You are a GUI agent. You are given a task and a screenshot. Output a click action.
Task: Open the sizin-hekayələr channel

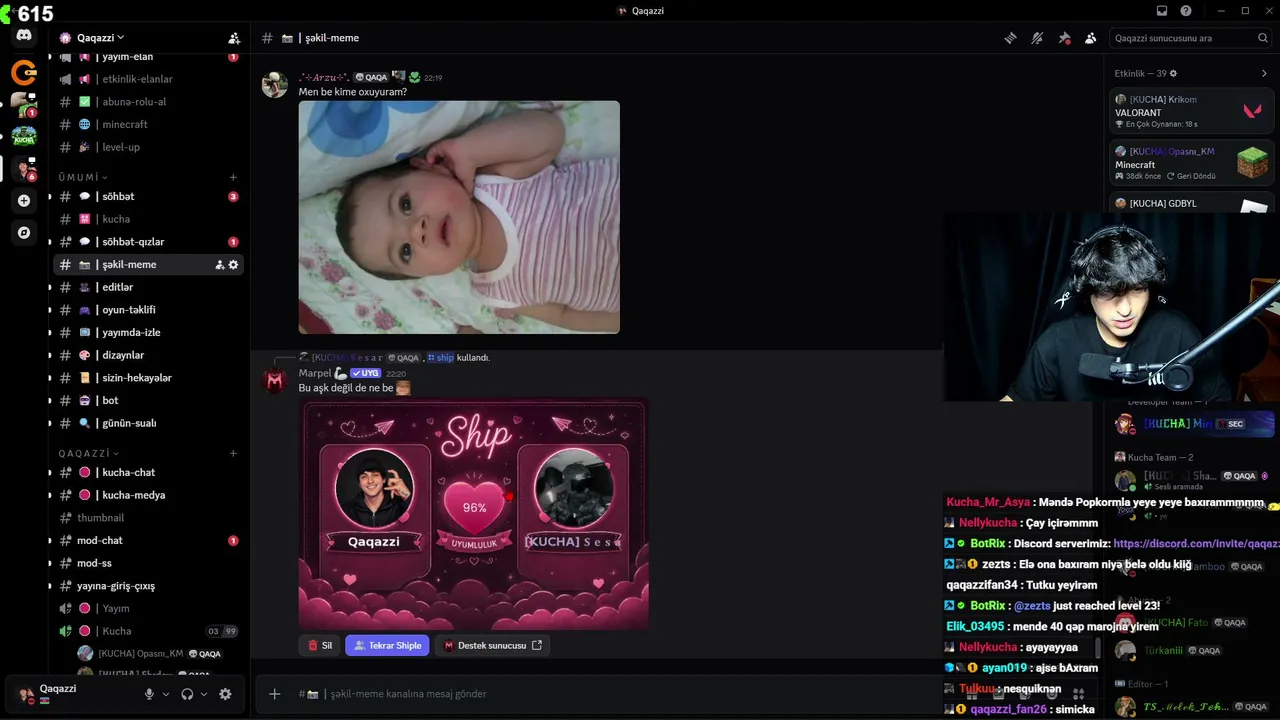point(148,378)
